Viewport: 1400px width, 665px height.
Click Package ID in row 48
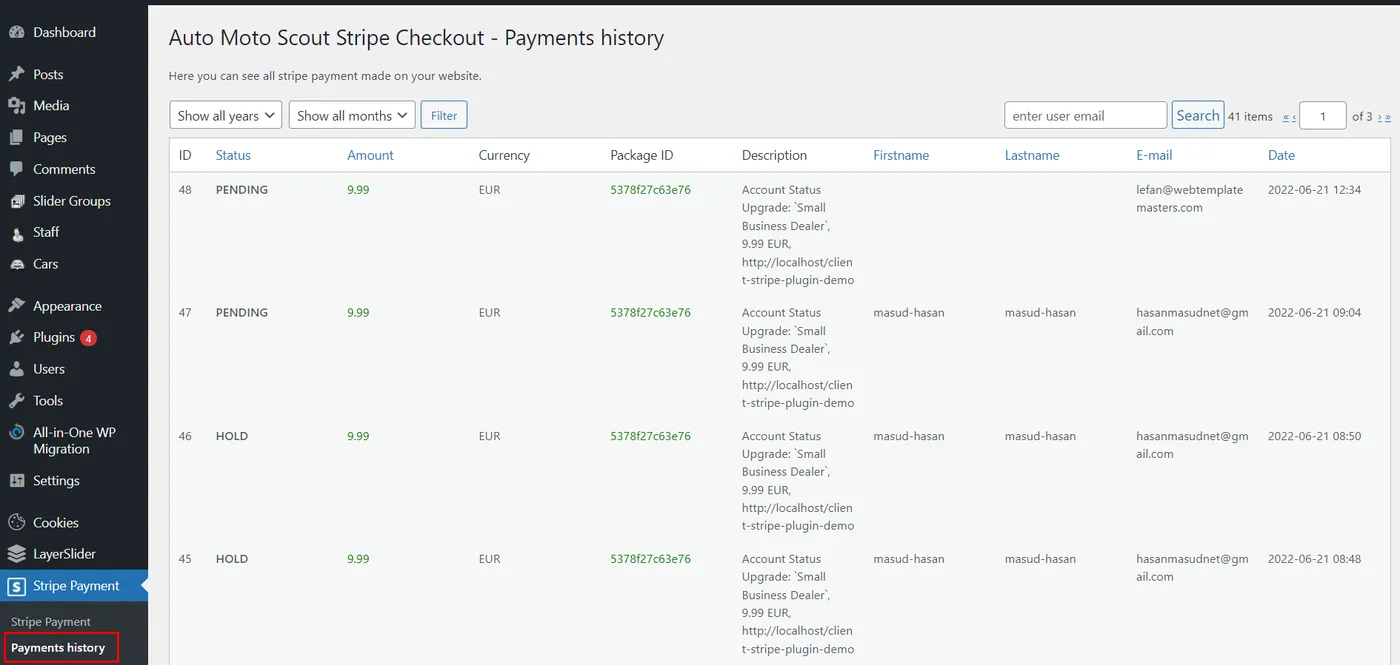[x=650, y=190]
